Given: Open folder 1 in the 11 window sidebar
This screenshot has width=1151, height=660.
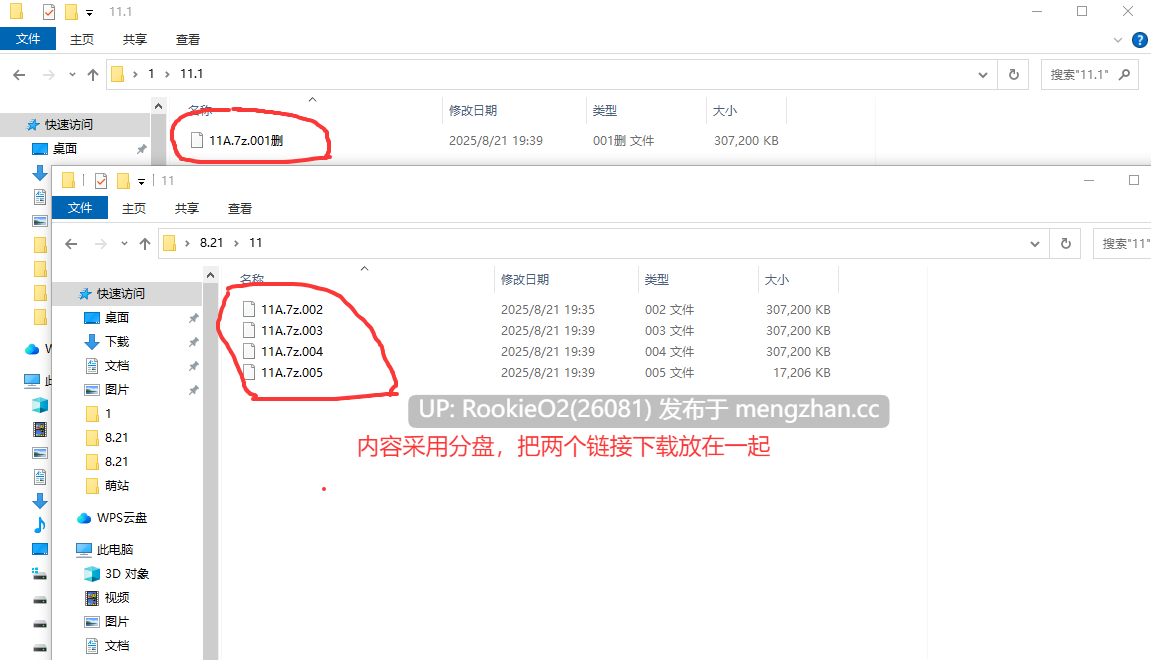Looking at the screenshot, I should 108,413.
